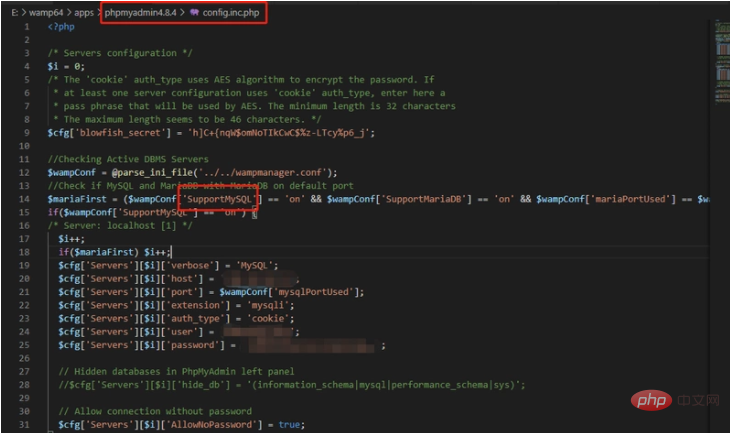Click line number 9 in gutter
This screenshot has width=730, height=433.
(27, 133)
